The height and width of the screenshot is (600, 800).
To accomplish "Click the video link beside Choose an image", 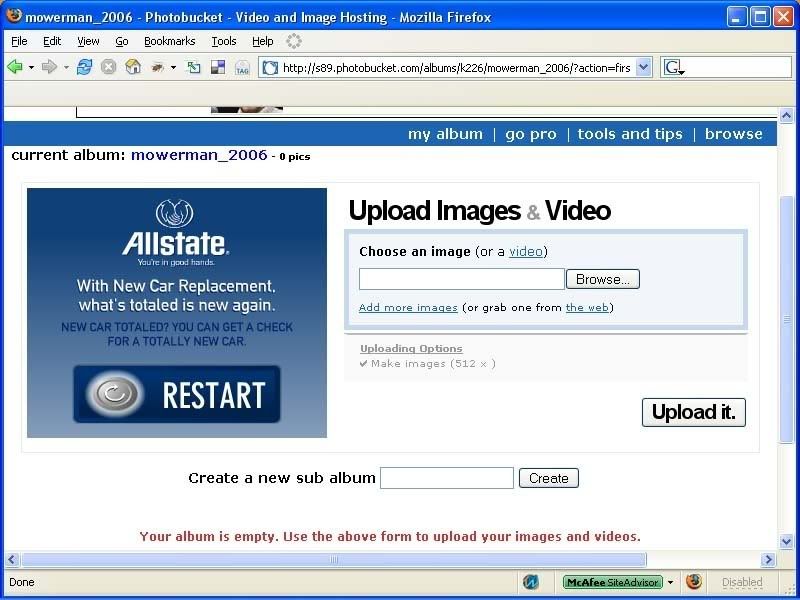I will coord(526,252).
